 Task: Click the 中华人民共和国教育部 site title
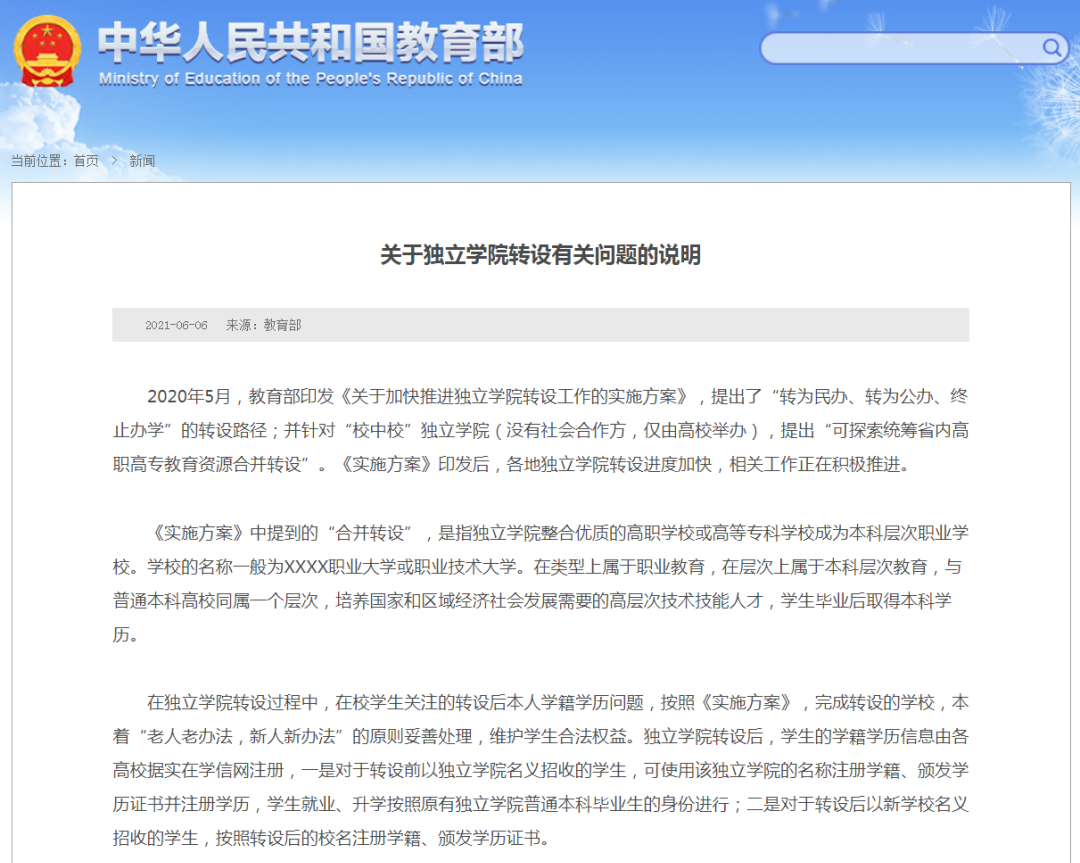tap(310, 42)
